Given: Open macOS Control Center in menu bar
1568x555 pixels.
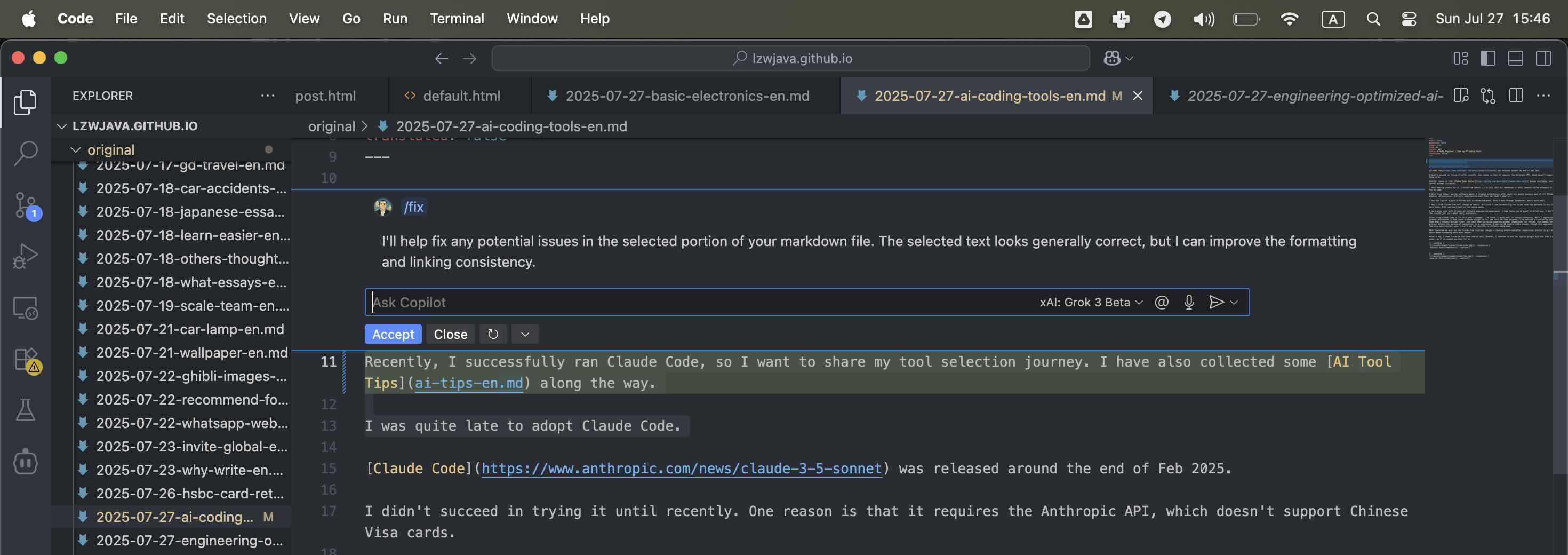Looking at the screenshot, I should pyautogui.click(x=1409, y=19).
